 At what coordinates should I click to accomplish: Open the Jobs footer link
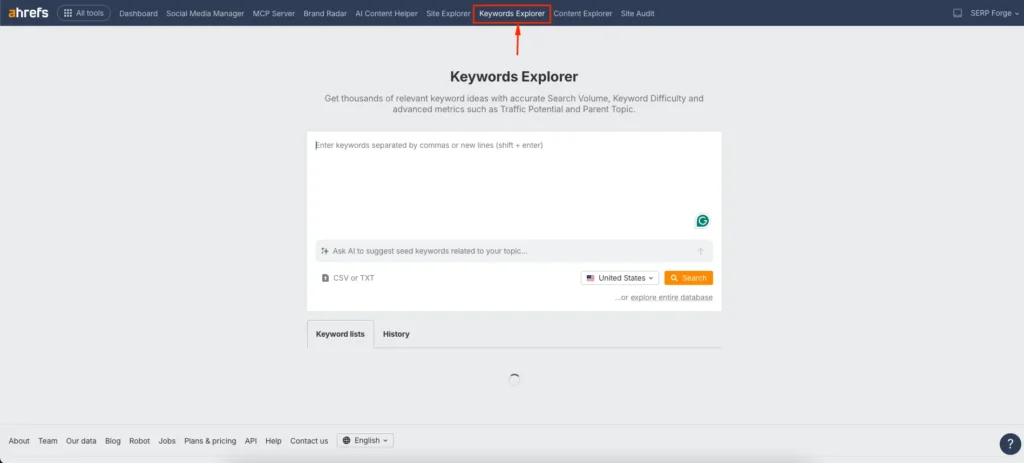(167, 441)
